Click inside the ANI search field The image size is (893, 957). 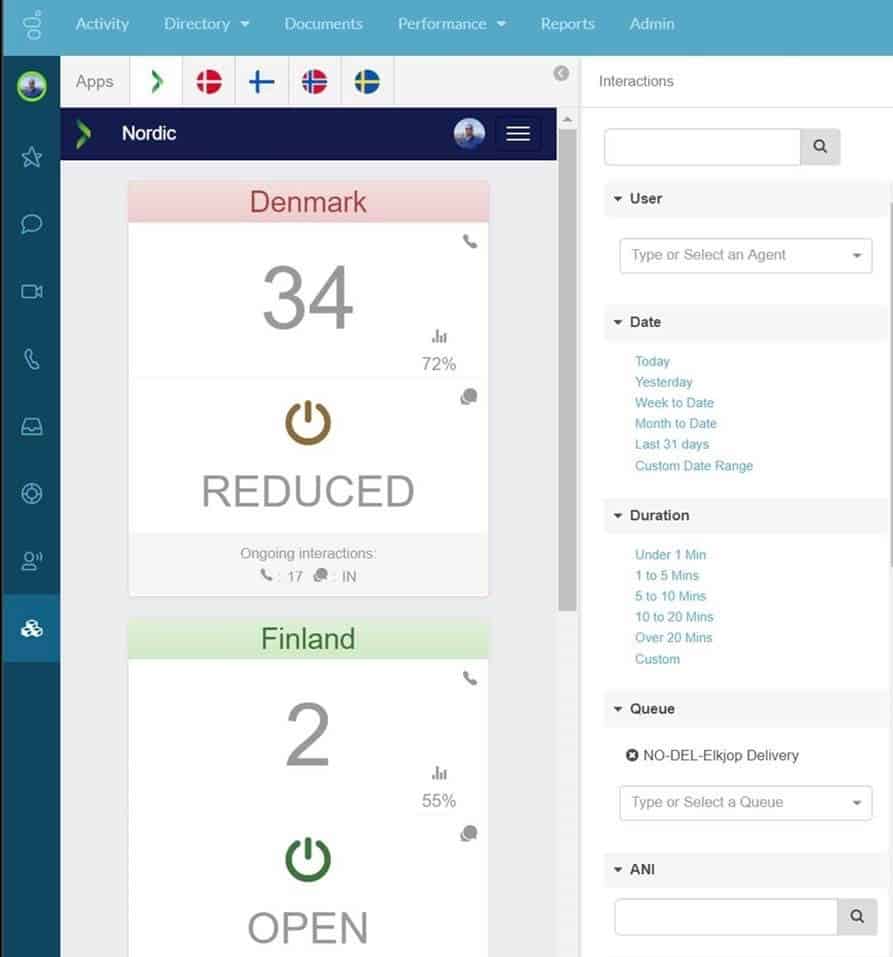point(726,916)
